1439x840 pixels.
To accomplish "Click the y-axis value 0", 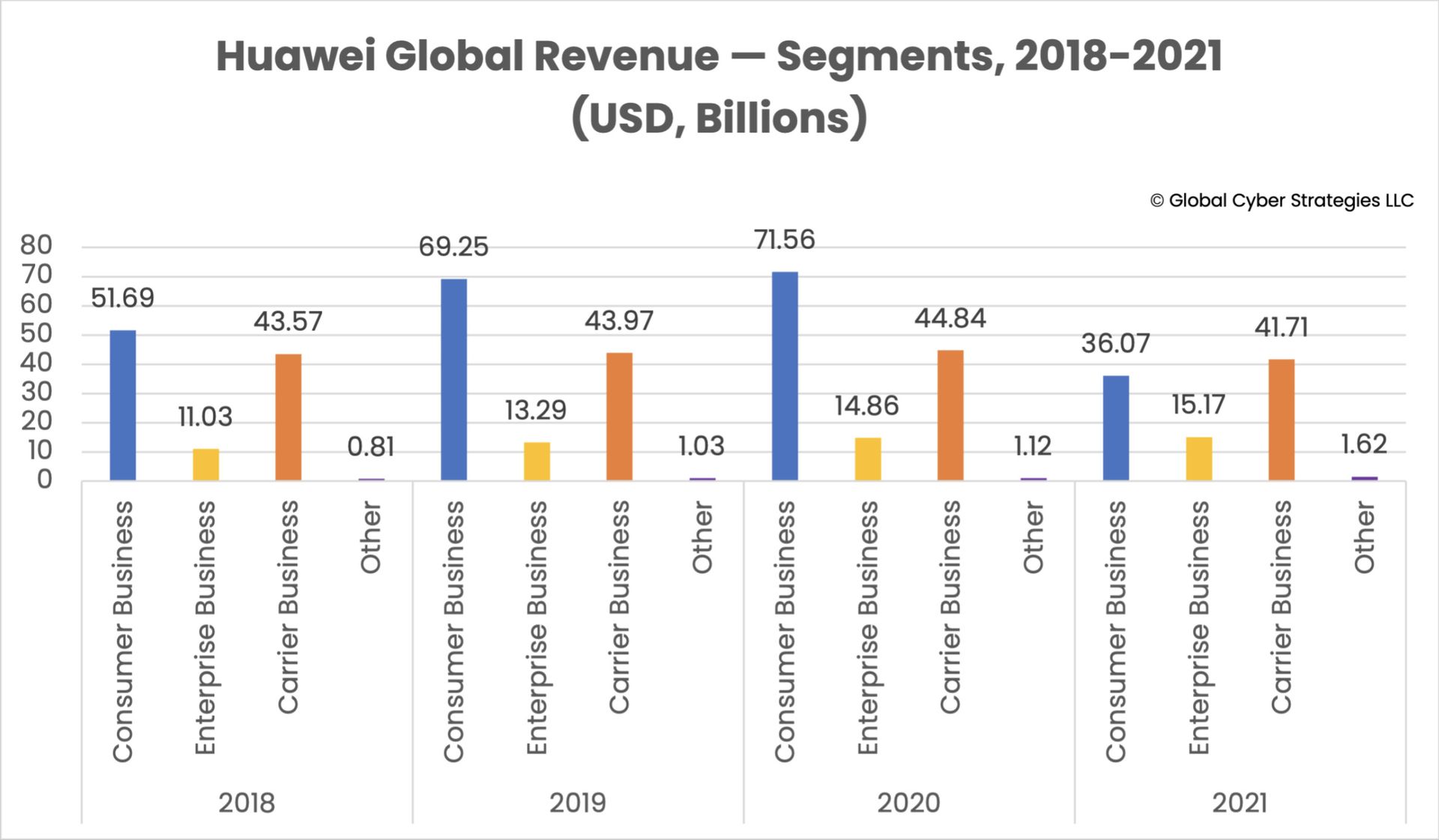I will coord(44,480).
